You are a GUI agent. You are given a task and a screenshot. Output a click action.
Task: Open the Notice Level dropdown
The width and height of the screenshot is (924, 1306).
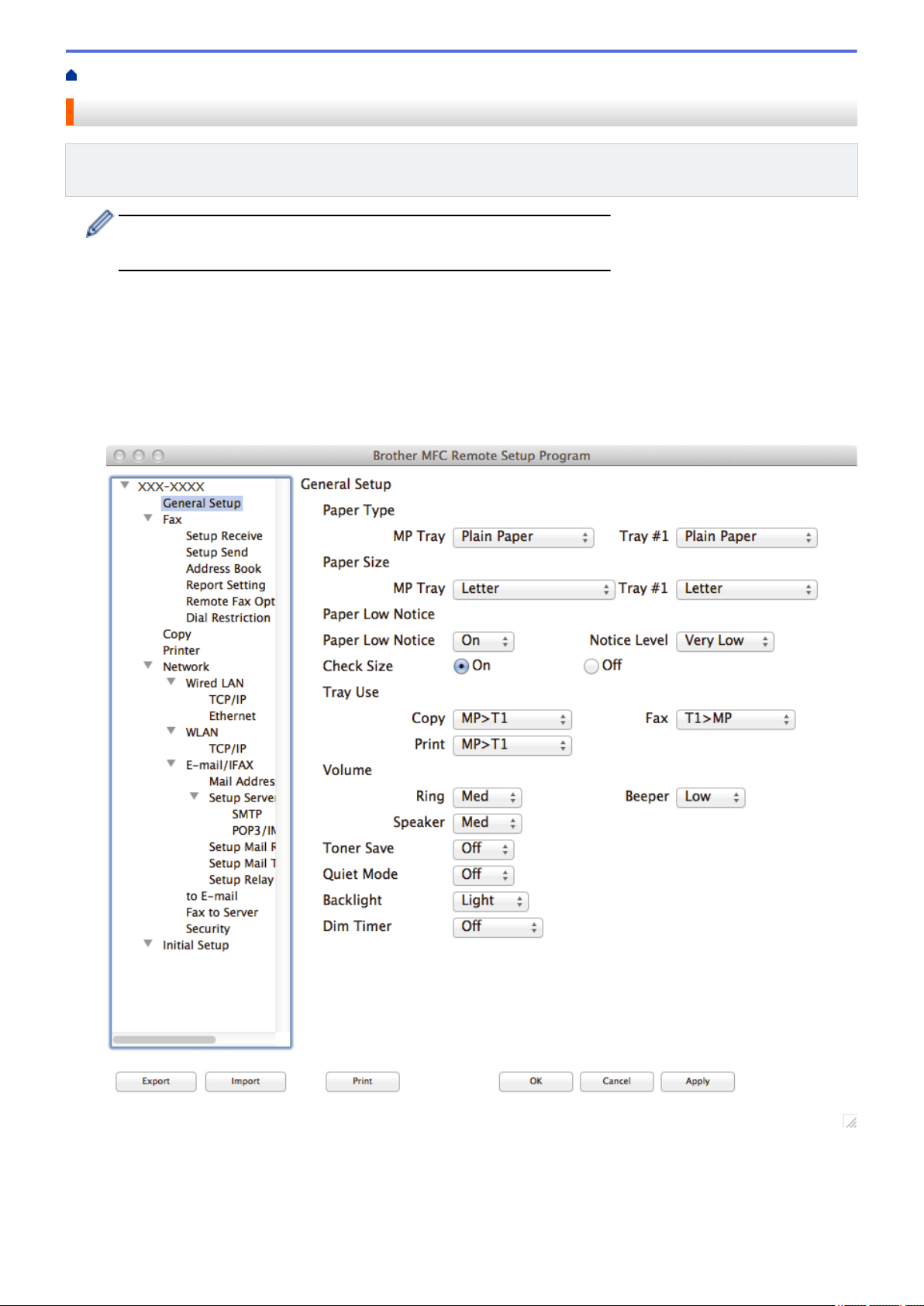tap(725, 641)
